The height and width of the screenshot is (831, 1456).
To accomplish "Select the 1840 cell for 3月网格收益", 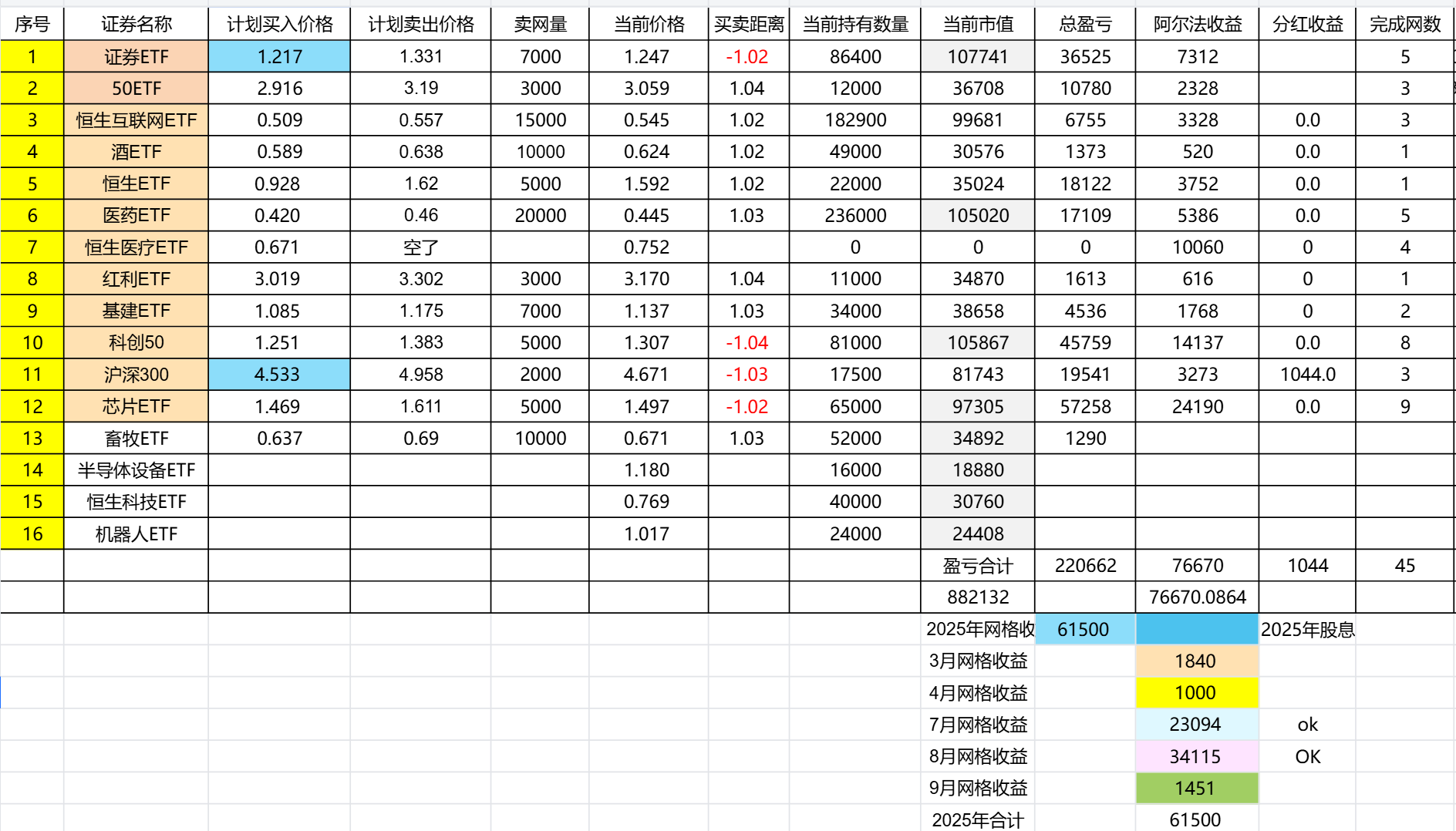I will (1198, 661).
